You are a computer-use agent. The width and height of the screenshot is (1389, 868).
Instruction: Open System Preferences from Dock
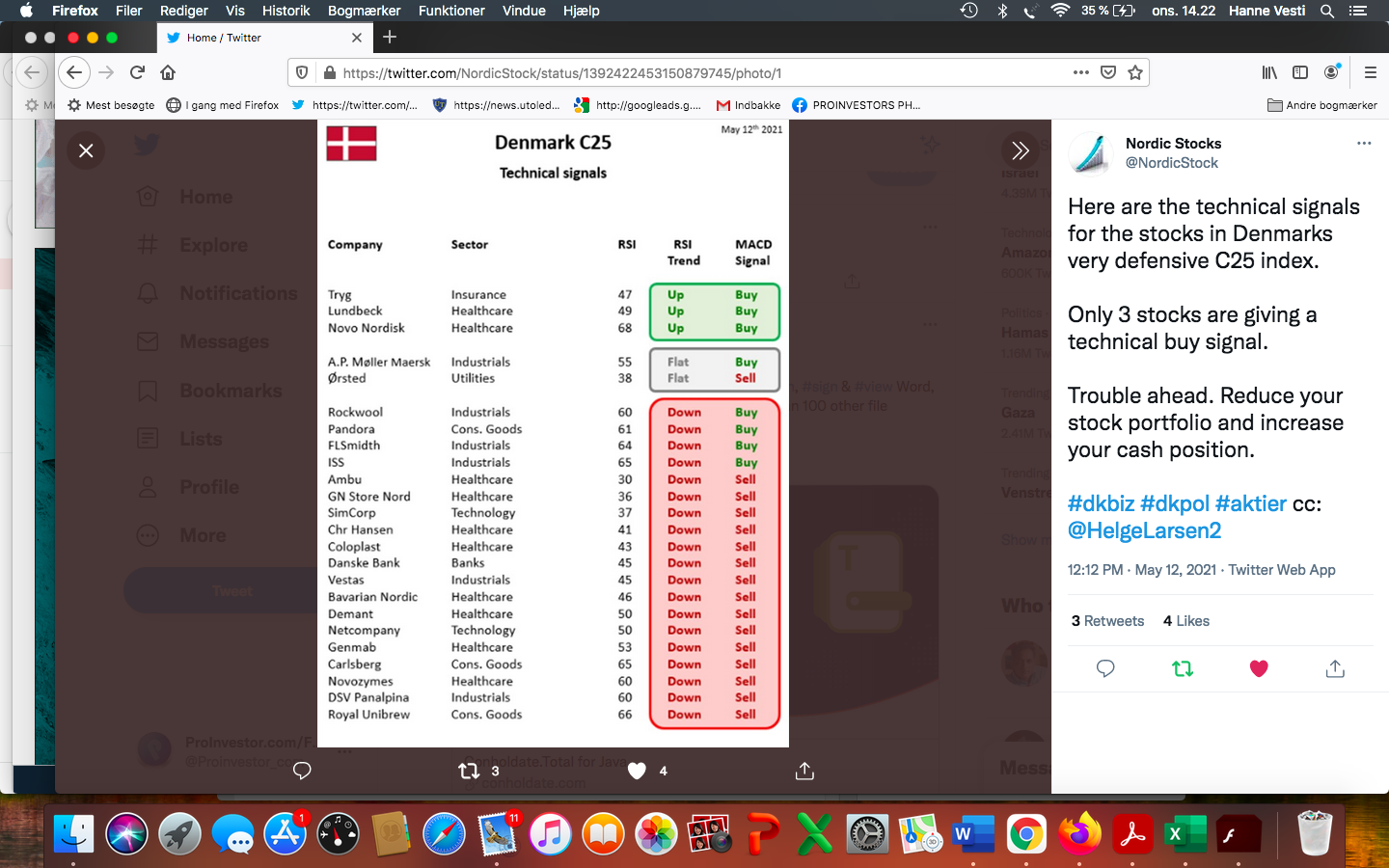(x=867, y=834)
